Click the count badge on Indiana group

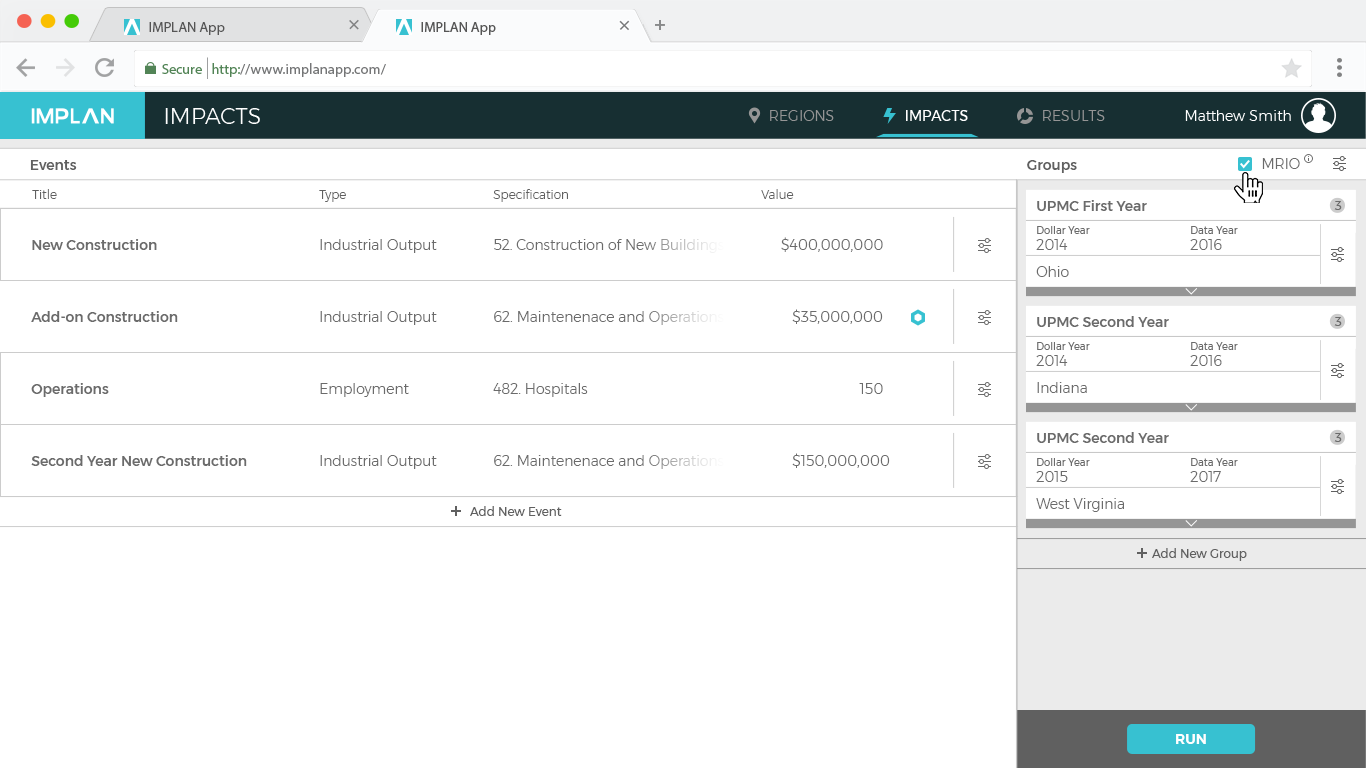(x=1337, y=322)
